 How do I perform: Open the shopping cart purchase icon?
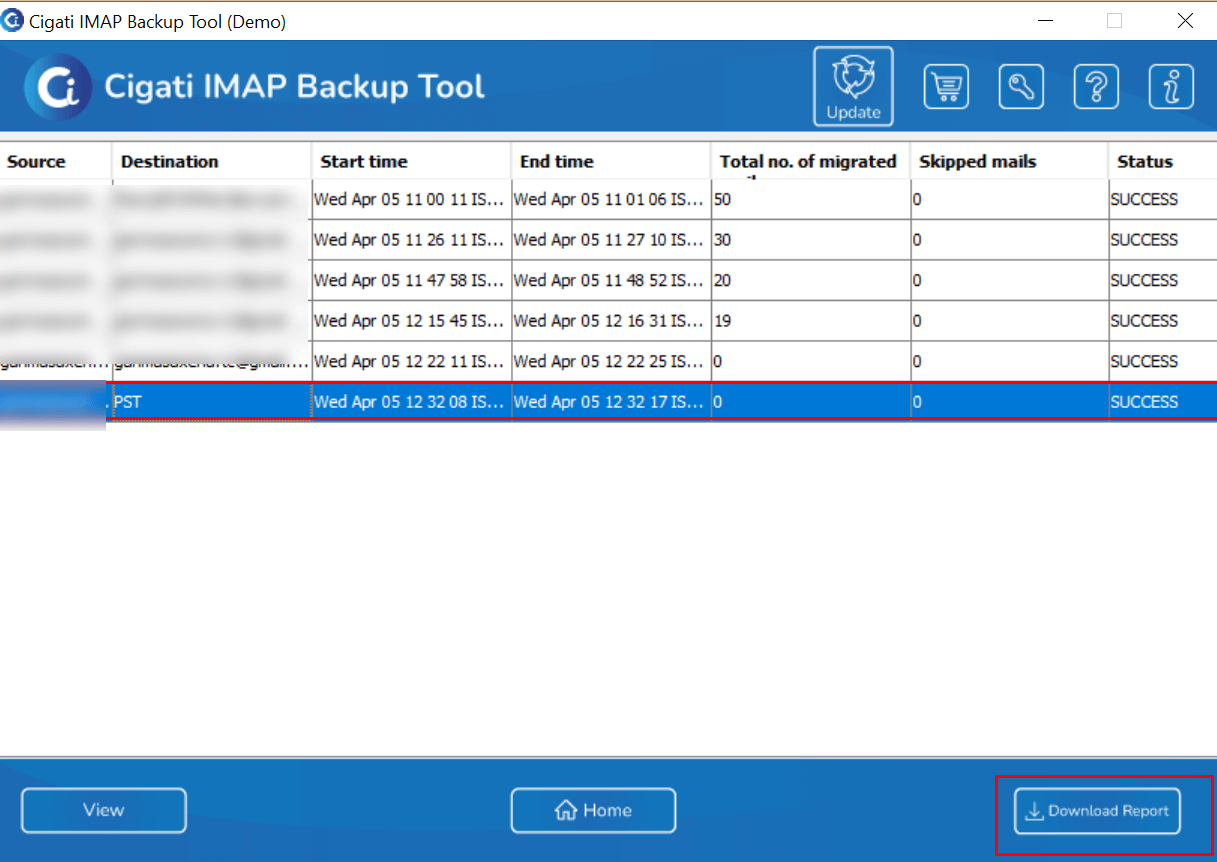(946, 87)
